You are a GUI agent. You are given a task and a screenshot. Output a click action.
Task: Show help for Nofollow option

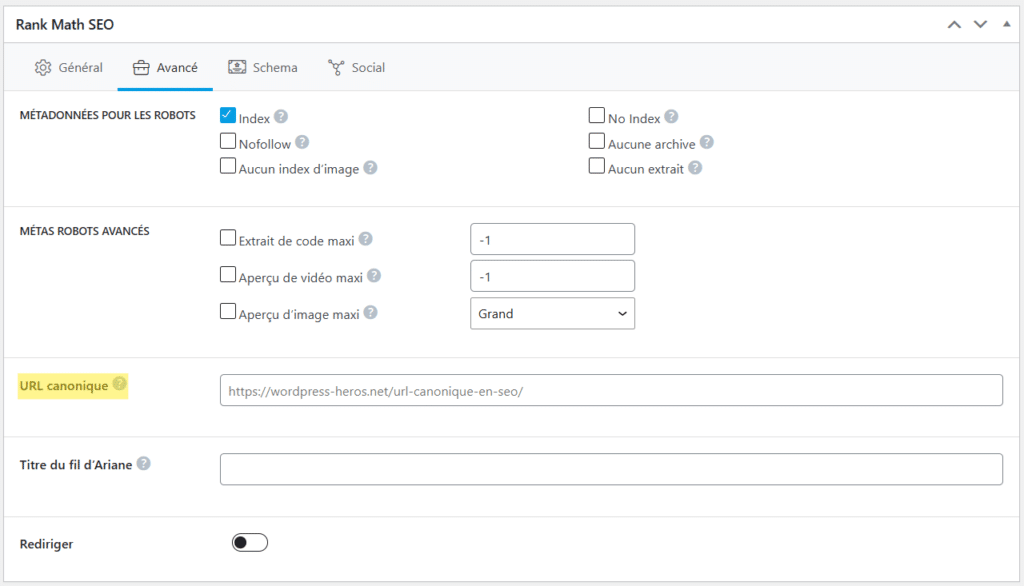[x=302, y=142]
